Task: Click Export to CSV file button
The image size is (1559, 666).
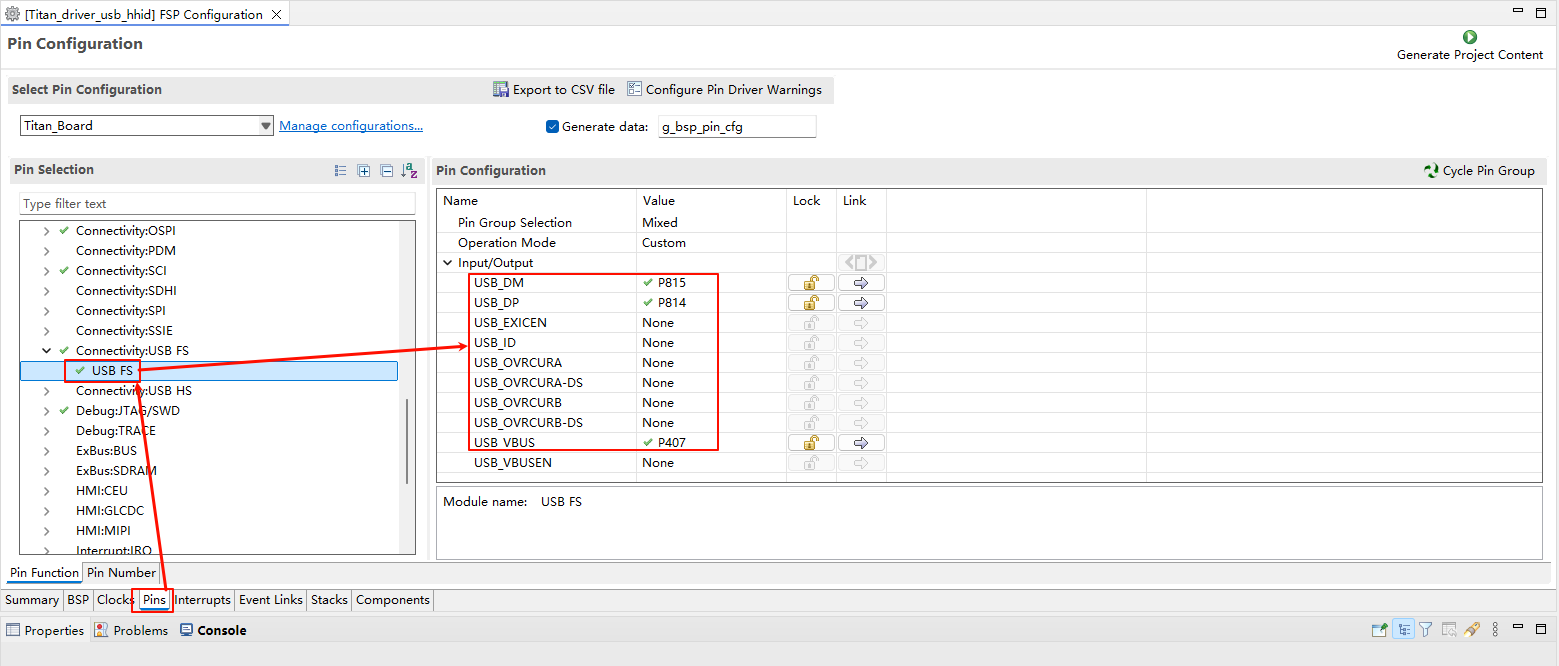Action: click(x=554, y=90)
